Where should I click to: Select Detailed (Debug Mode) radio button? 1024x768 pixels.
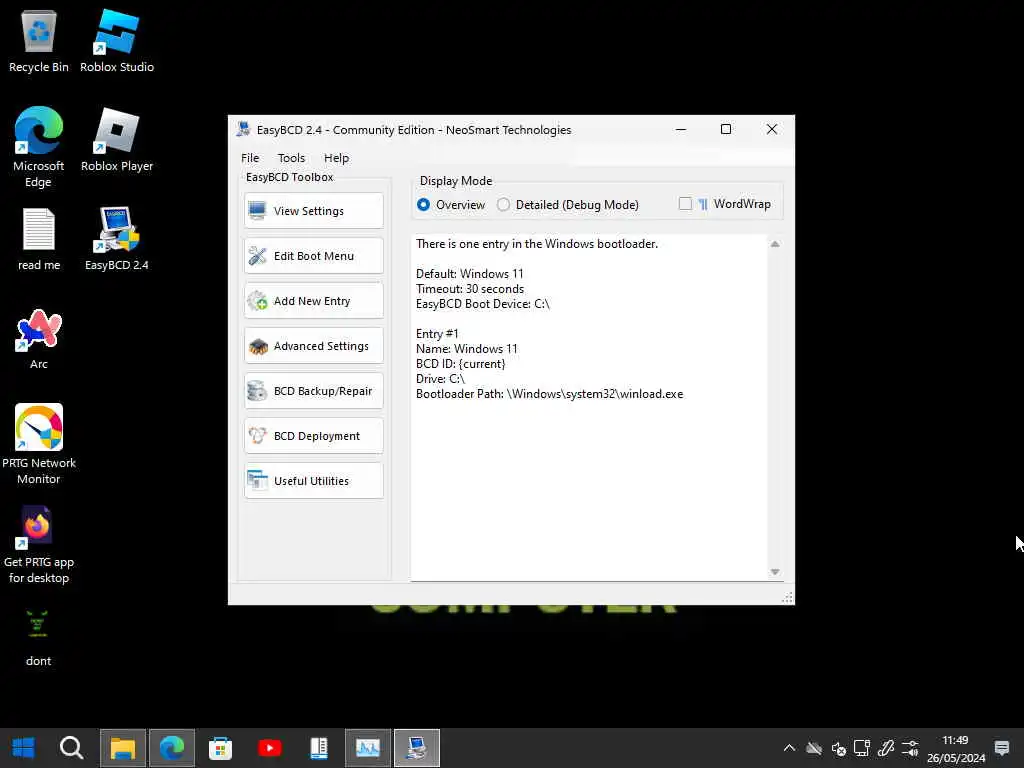568,204
